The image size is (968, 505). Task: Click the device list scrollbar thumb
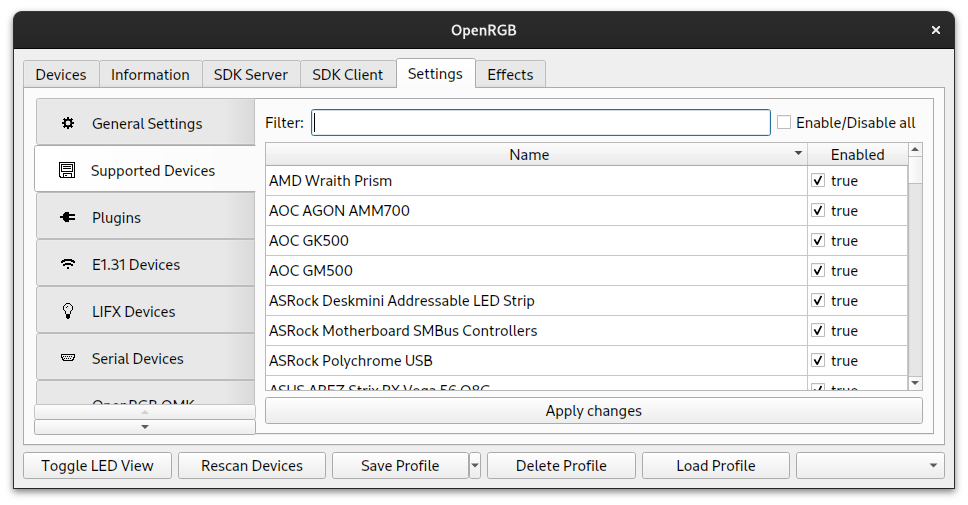click(x=916, y=170)
